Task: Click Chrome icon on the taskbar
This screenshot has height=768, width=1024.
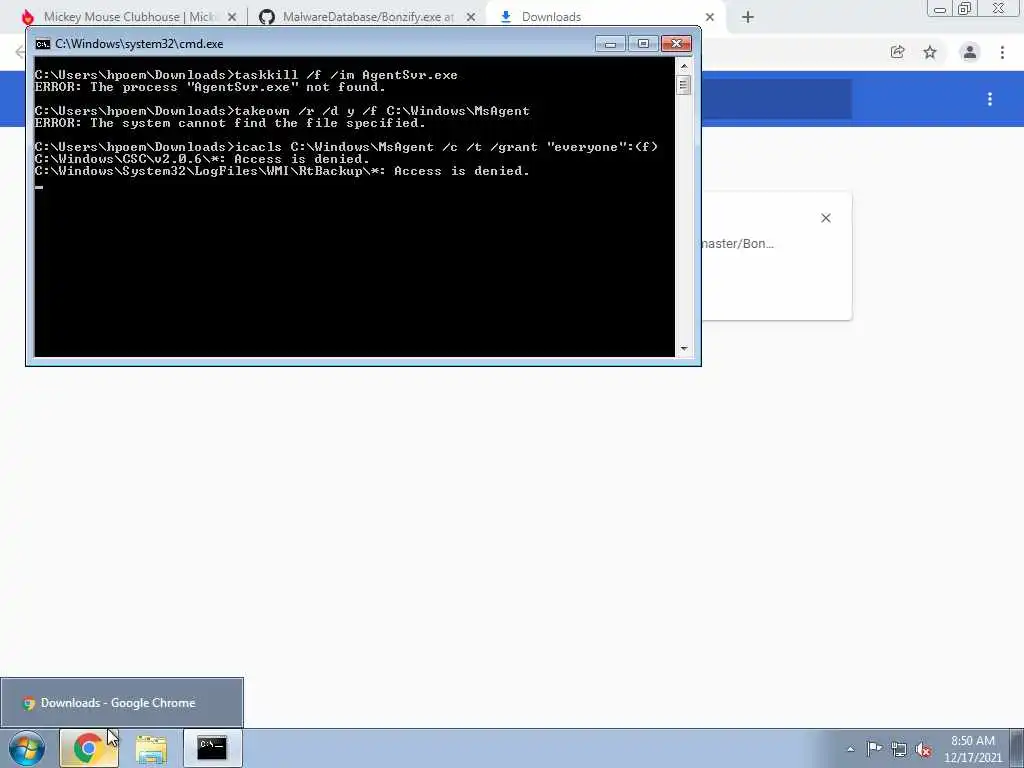Action: (89, 748)
